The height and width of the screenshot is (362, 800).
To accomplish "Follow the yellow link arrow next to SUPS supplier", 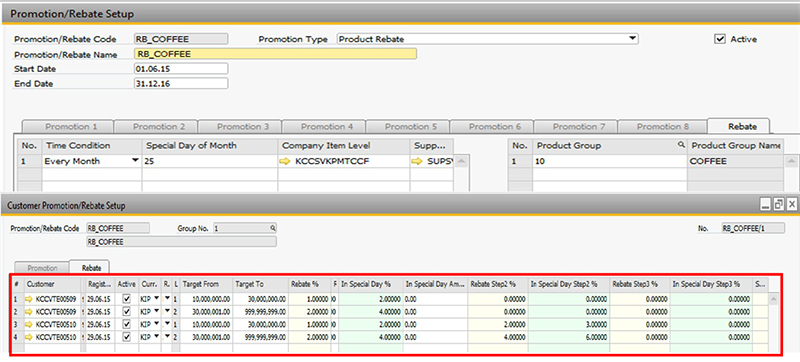I will point(418,161).
